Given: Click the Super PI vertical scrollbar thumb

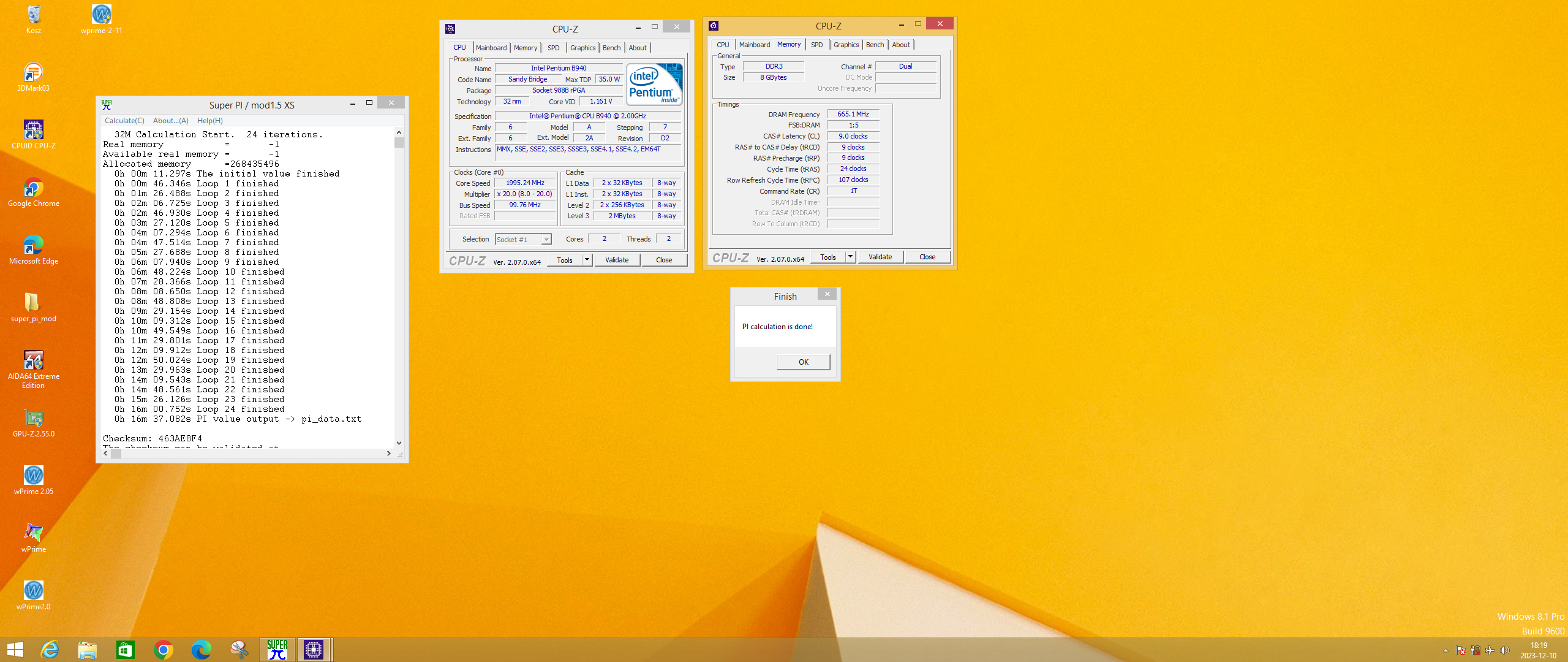Looking at the screenshot, I should pos(399,143).
